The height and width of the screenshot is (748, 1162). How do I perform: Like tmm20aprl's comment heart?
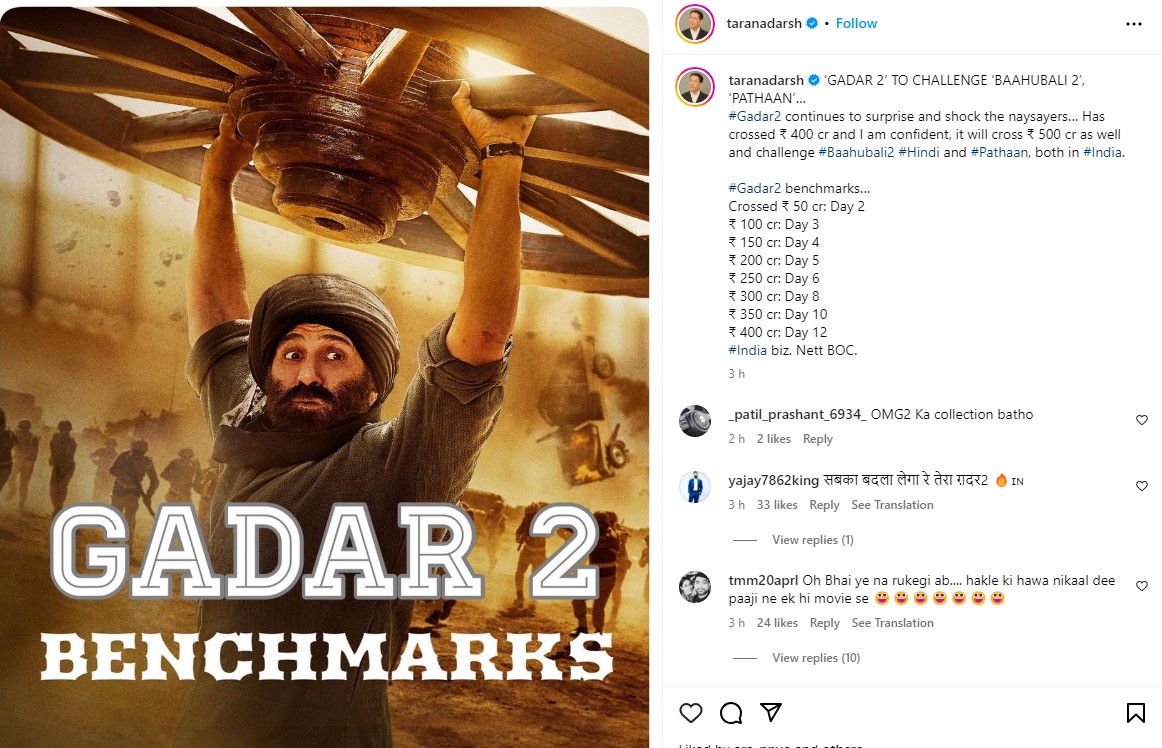point(1142,586)
